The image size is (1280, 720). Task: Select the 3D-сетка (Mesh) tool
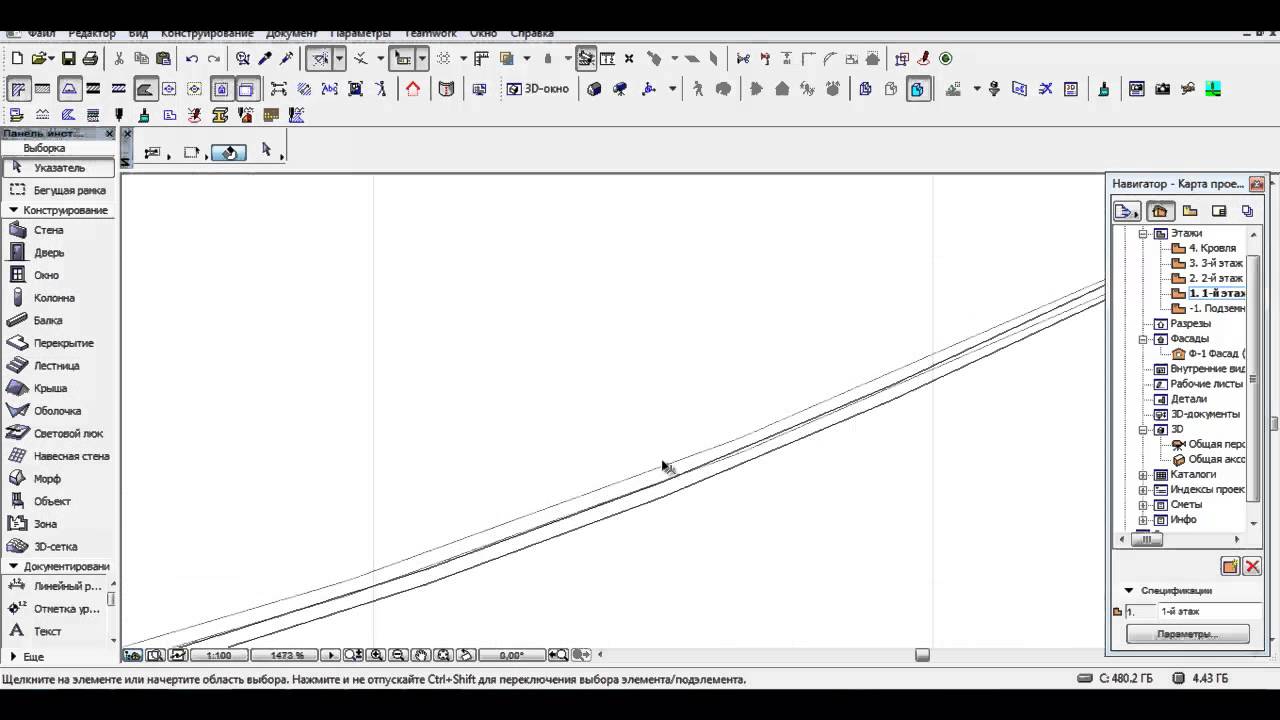coord(58,547)
